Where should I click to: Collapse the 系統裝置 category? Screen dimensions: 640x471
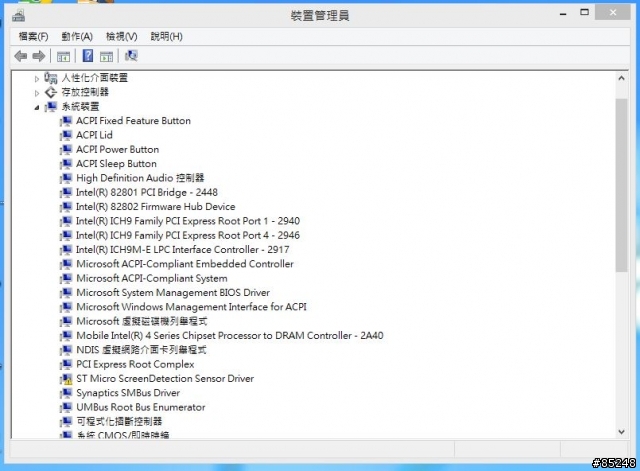point(37,107)
